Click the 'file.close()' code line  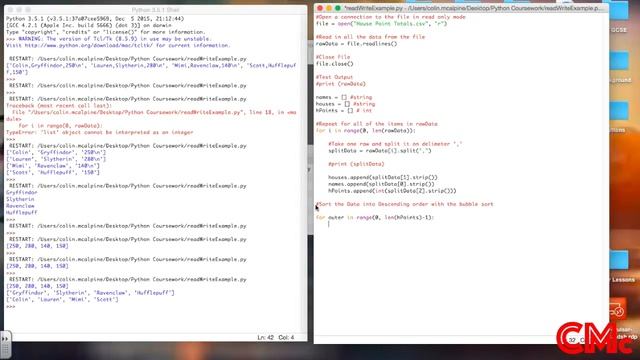click(334, 64)
